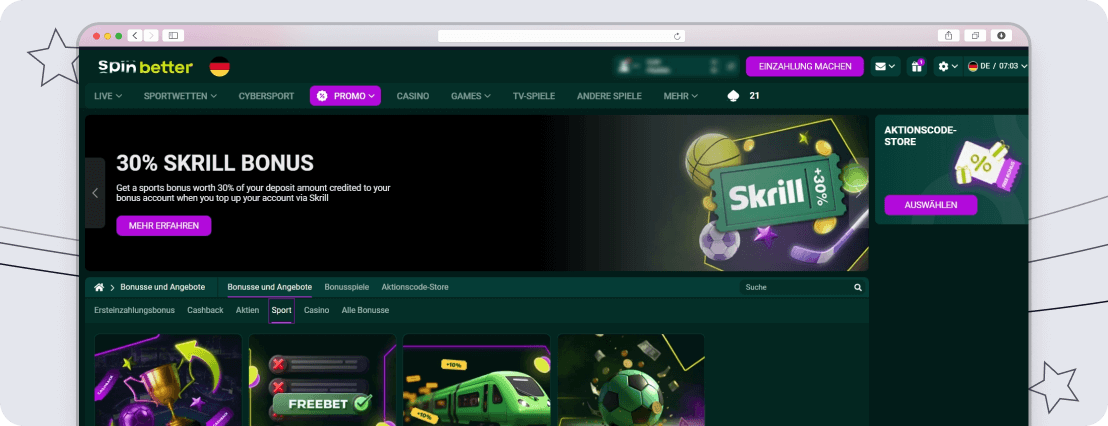Click the browser forward arrow
This screenshot has height=426, width=1108.
tap(151, 35)
